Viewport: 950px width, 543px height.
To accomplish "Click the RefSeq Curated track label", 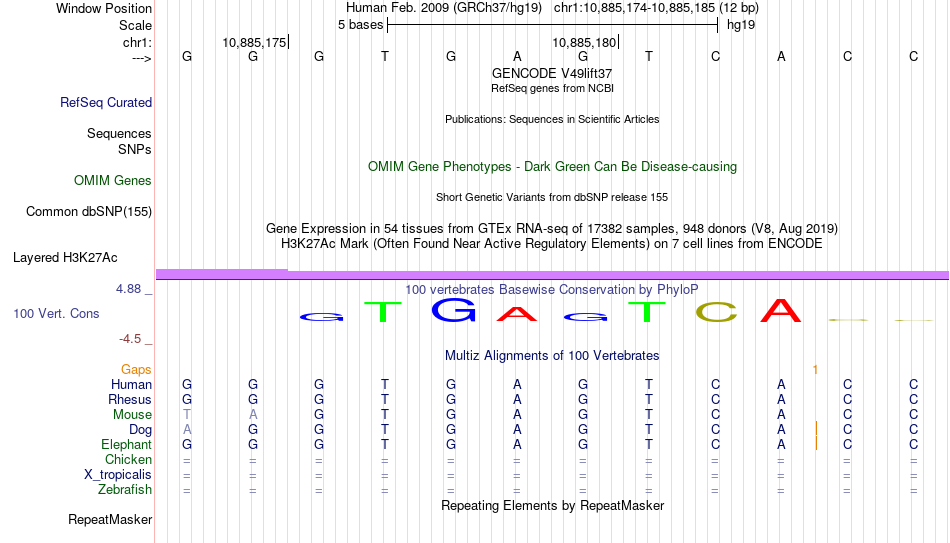I will (x=106, y=102).
